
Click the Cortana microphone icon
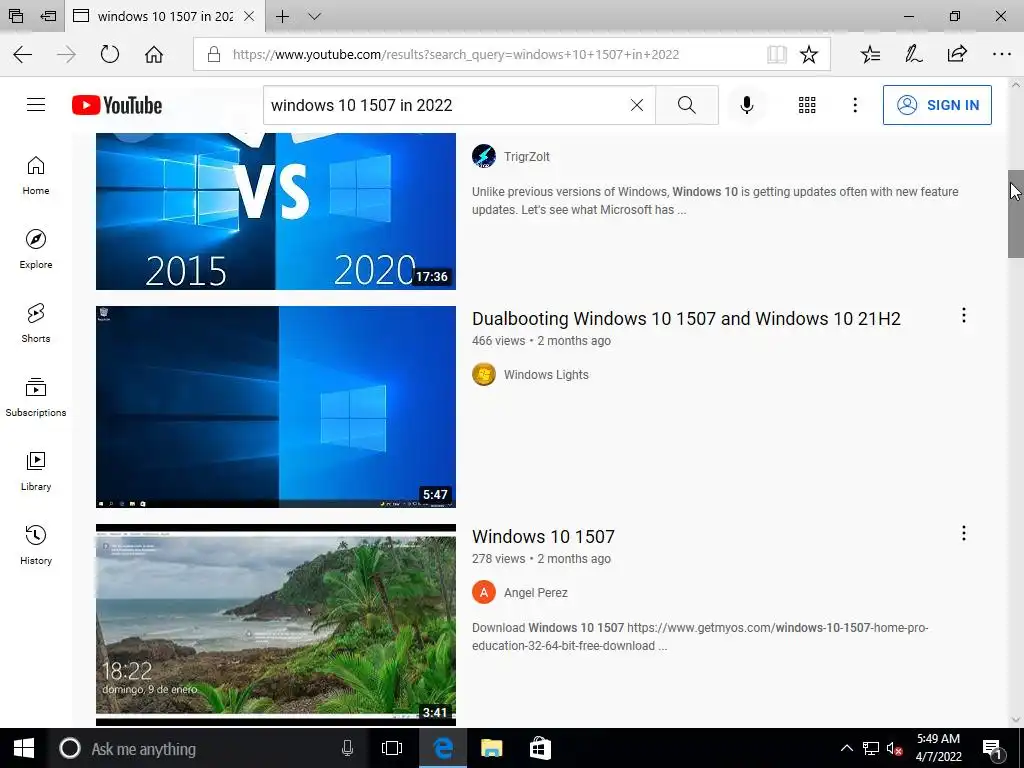347,748
